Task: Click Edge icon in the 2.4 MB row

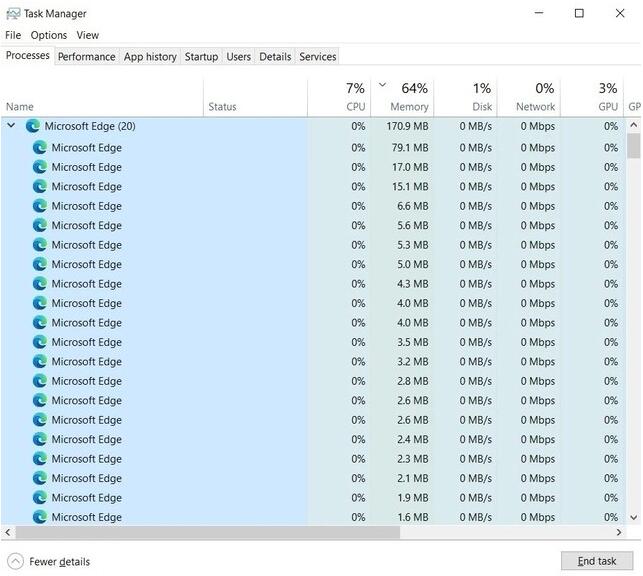Action: 40,439
